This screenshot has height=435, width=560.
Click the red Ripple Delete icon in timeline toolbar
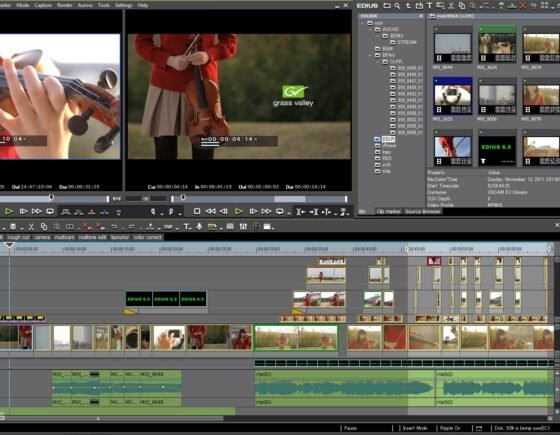(x=100, y=226)
